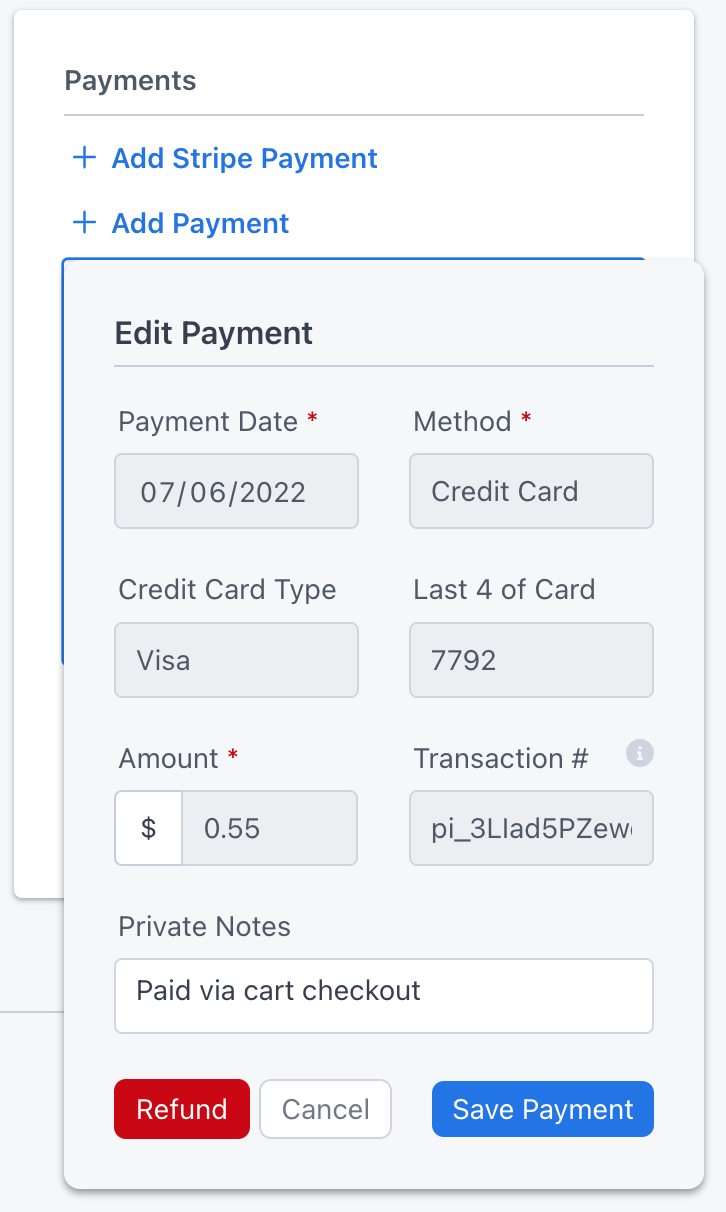The height and width of the screenshot is (1212, 726).
Task: Click the dollar sign prefix of Amount
Action: click(x=148, y=828)
